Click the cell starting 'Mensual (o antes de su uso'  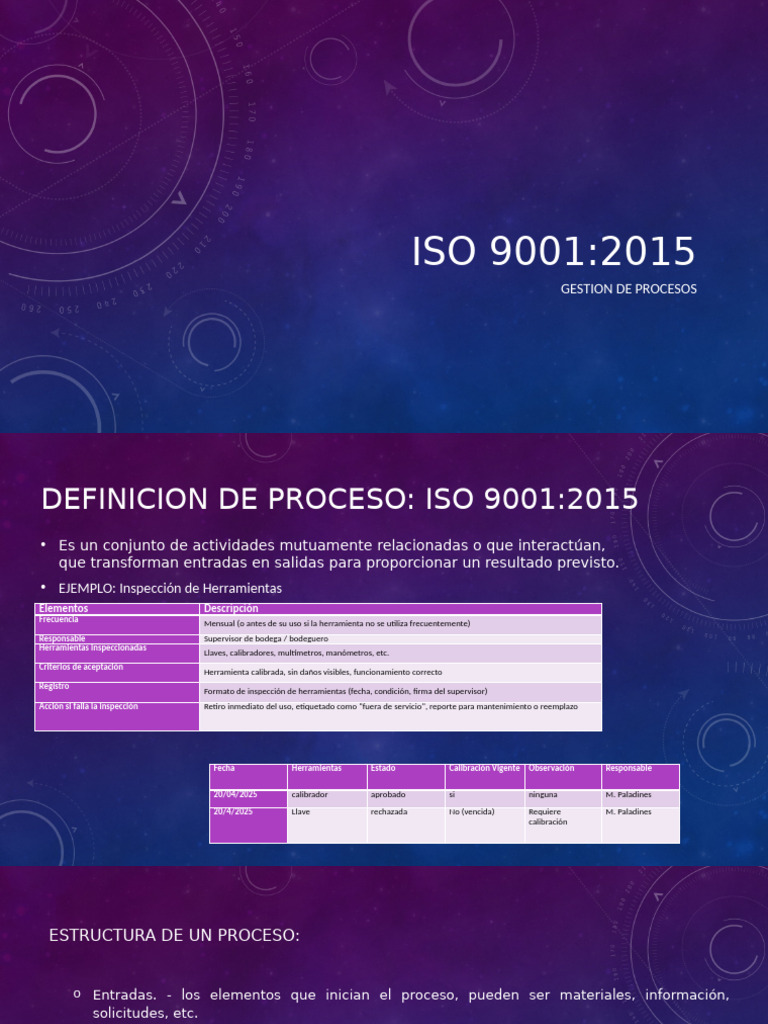[x=400, y=624]
